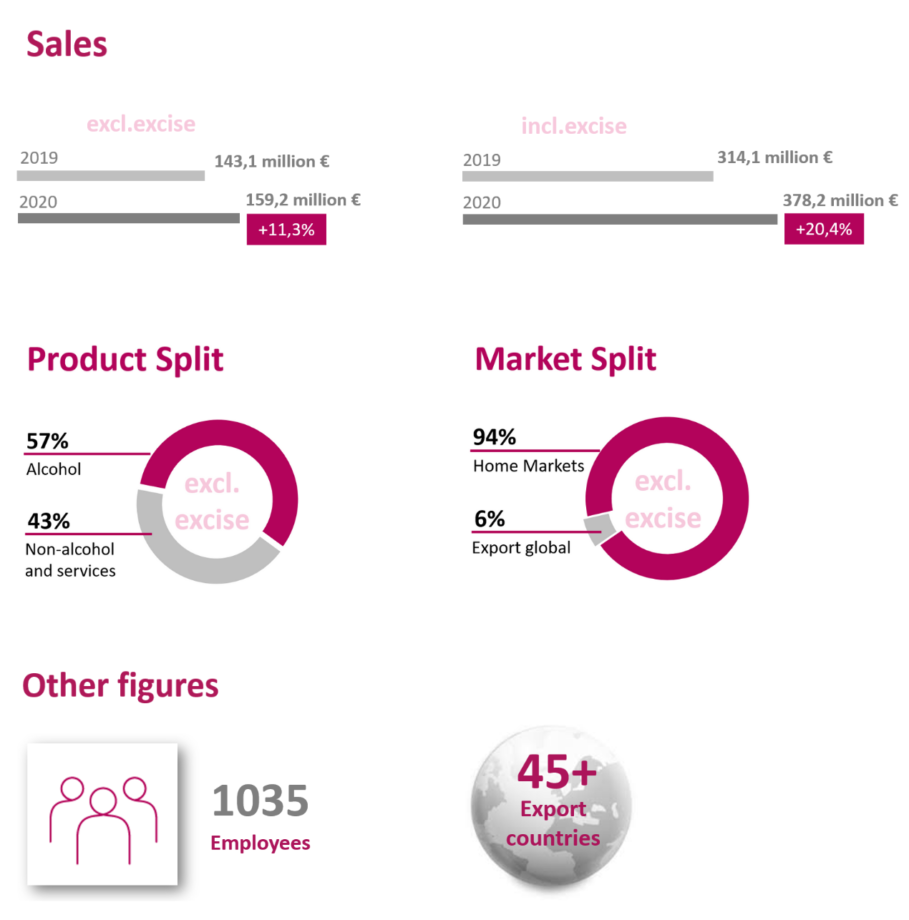The width and height of the screenshot is (909, 920).
Task: Click the 94% Home Markets label
Action: (x=528, y=451)
